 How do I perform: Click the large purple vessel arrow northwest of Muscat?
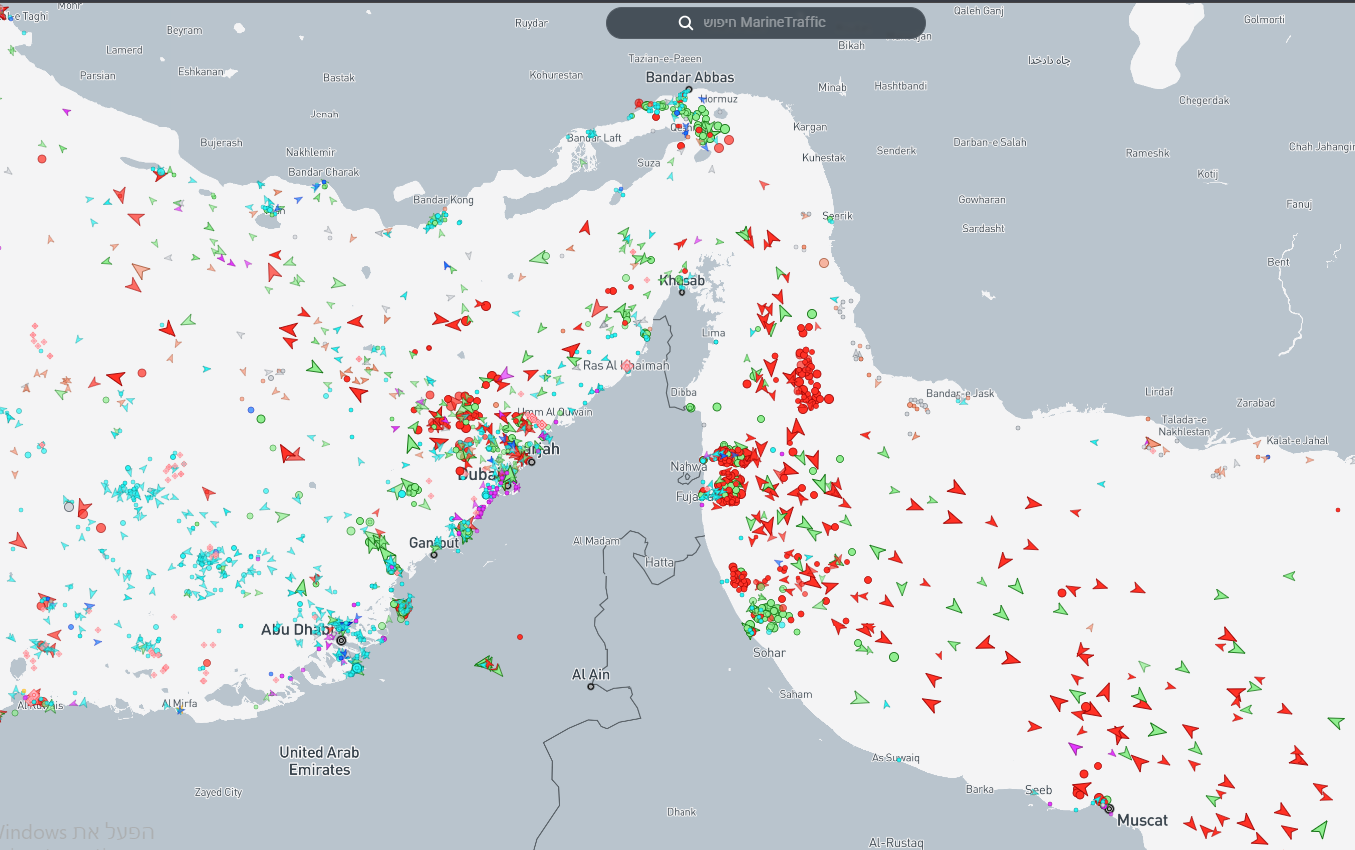[x=1075, y=748]
